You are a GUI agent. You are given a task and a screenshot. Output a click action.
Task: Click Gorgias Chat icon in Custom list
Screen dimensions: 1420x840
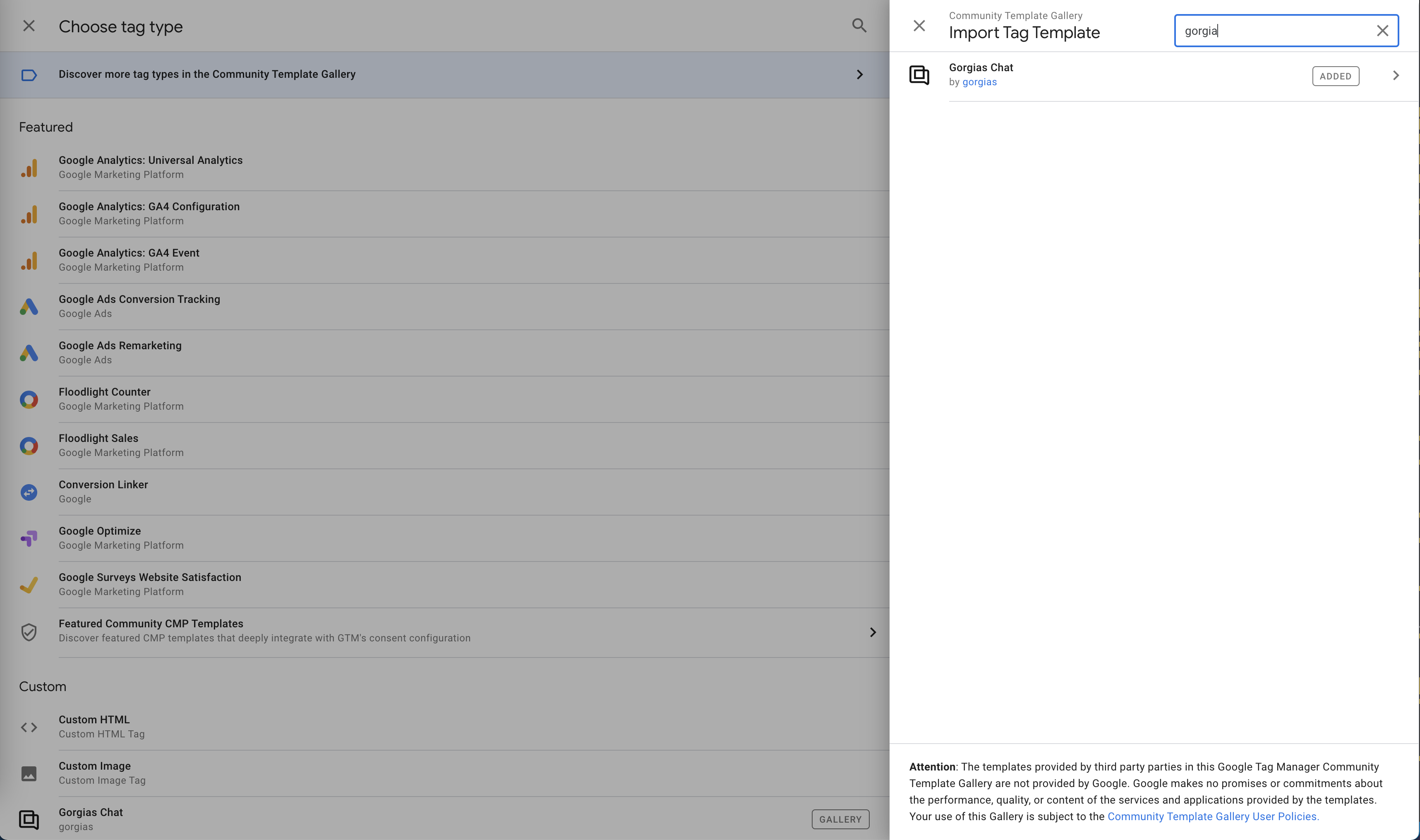[x=29, y=820]
